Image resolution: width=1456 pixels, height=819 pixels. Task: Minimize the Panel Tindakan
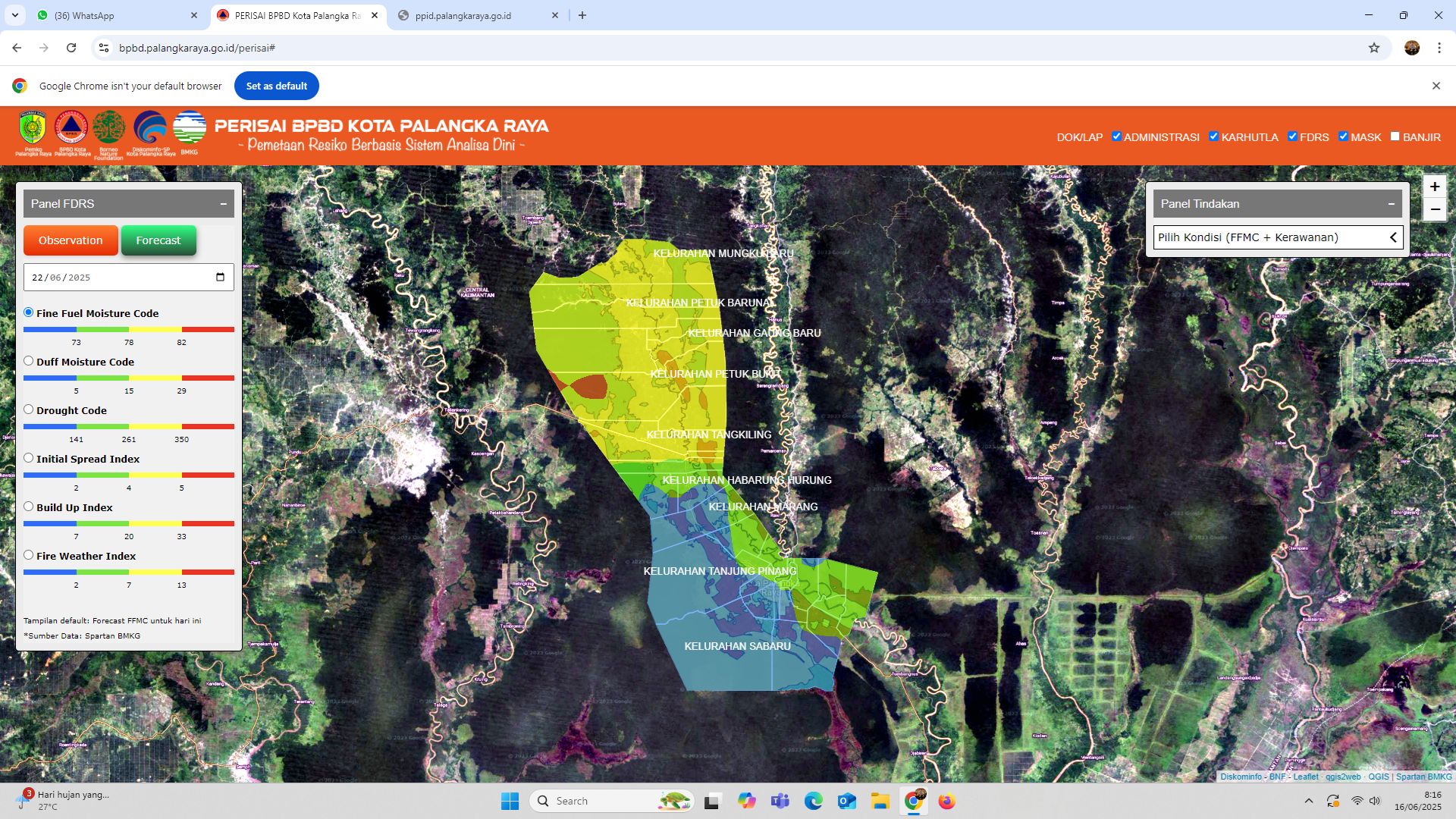point(1391,204)
